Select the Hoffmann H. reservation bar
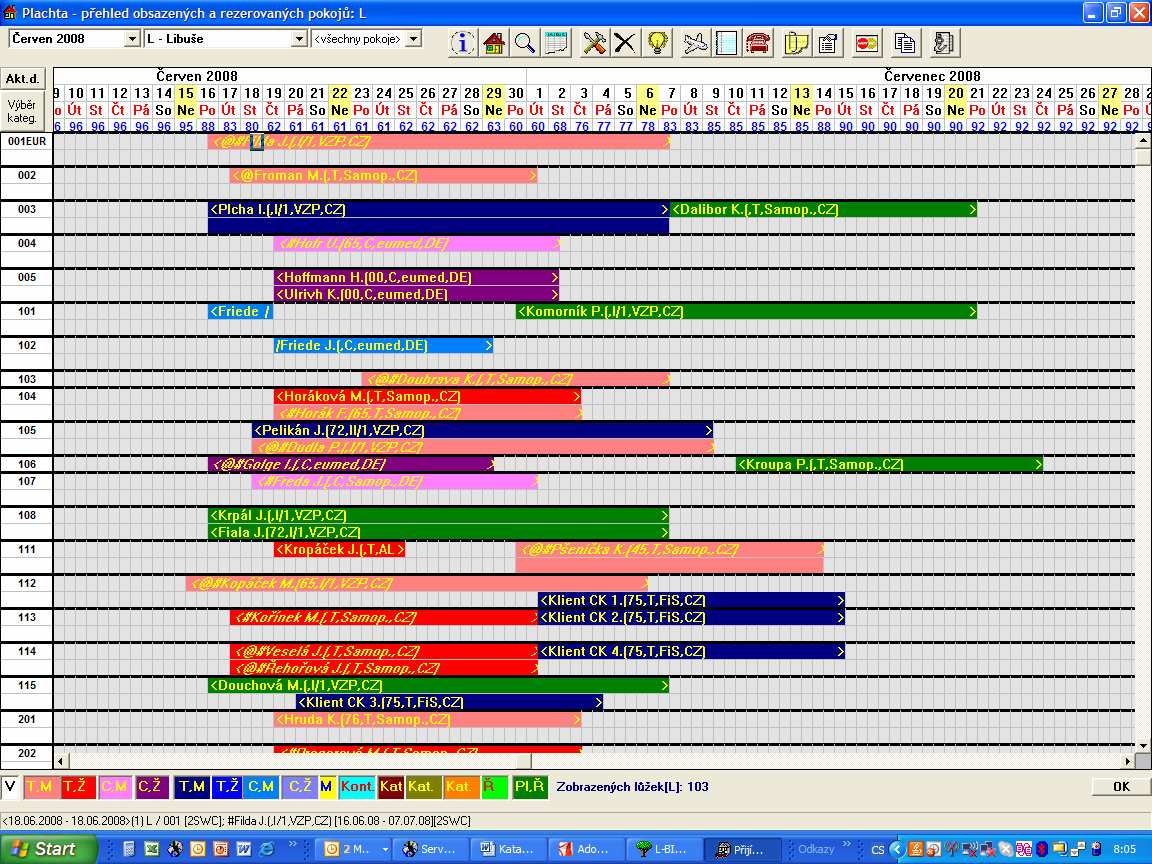 pyautogui.click(x=416, y=278)
